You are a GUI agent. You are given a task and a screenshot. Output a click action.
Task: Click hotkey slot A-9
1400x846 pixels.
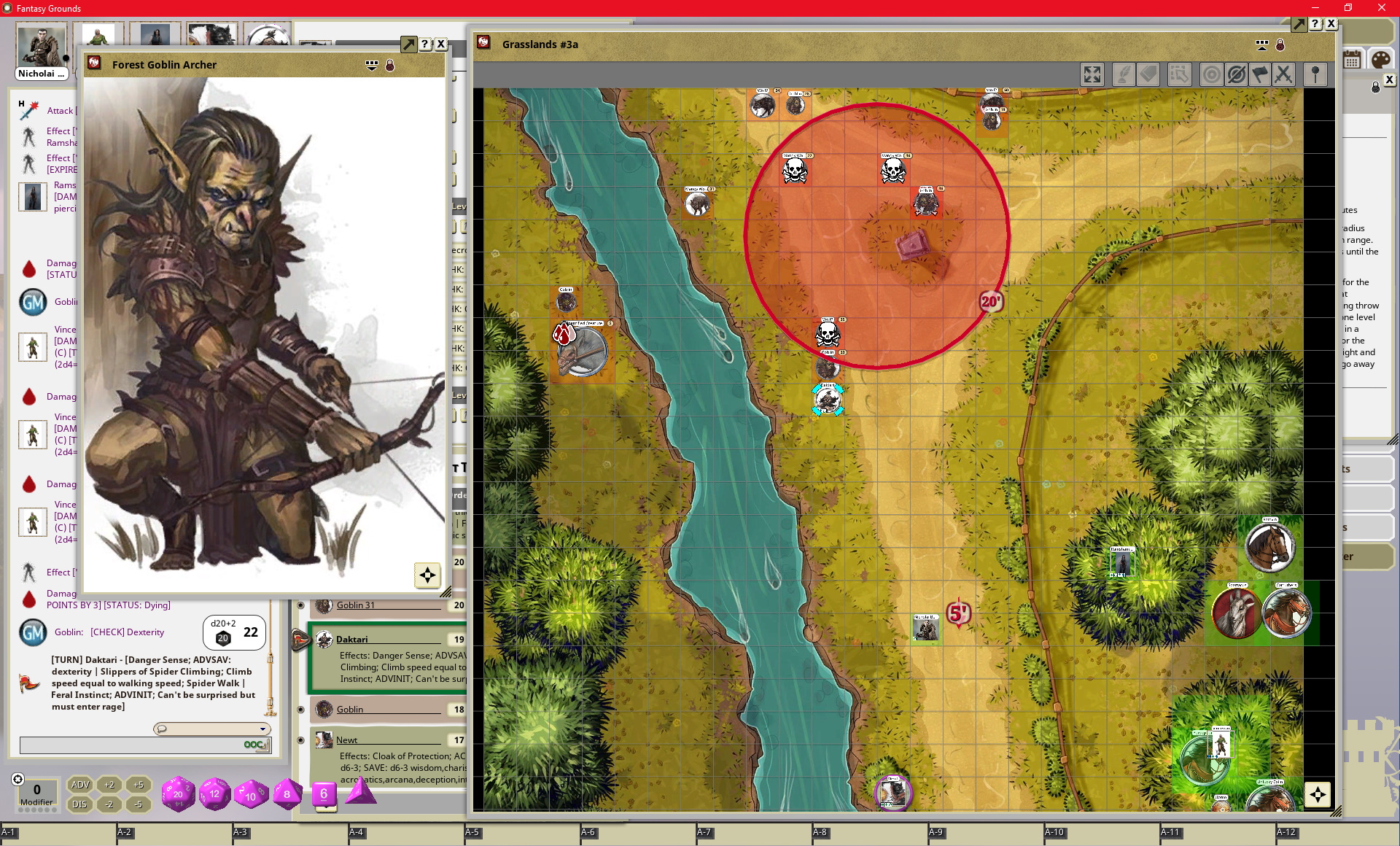[986, 832]
